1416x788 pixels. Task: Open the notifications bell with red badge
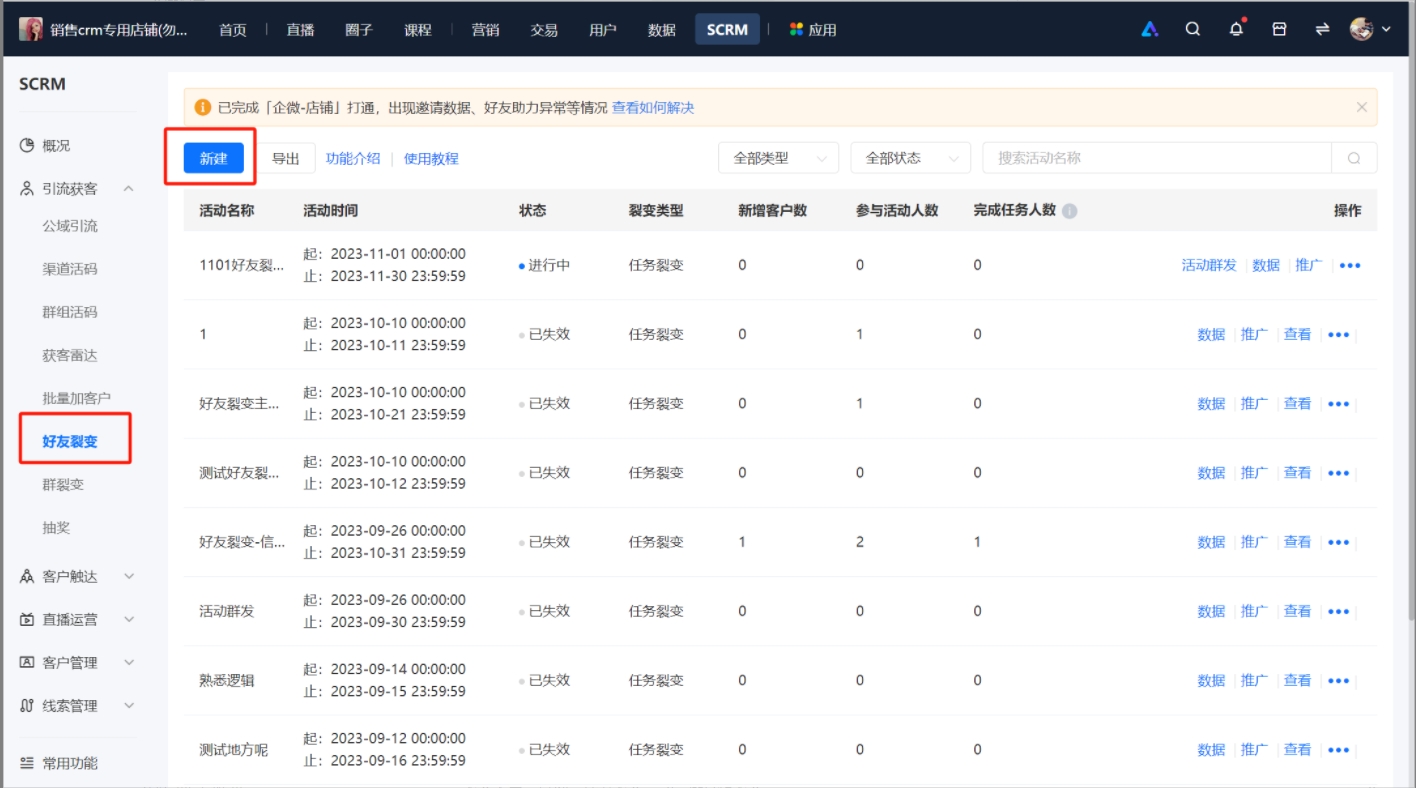tap(1235, 29)
